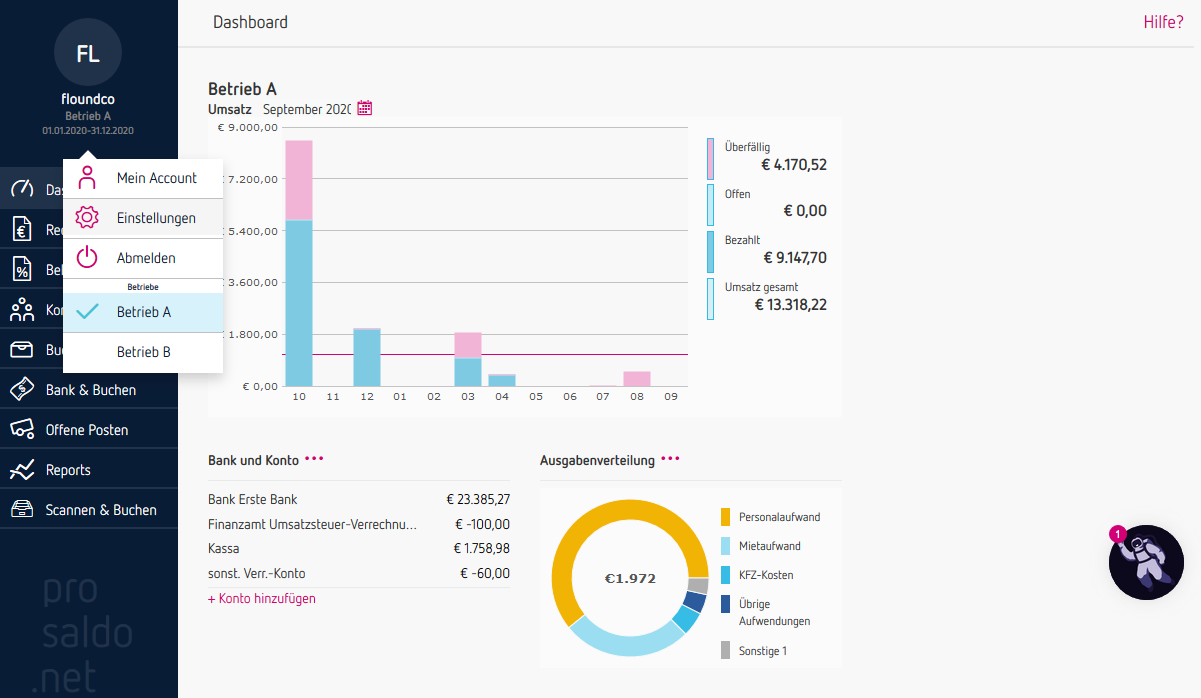This screenshot has height=698, width=1201.
Task: Click the Einstellungen gear icon
Action: click(x=88, y=218)
